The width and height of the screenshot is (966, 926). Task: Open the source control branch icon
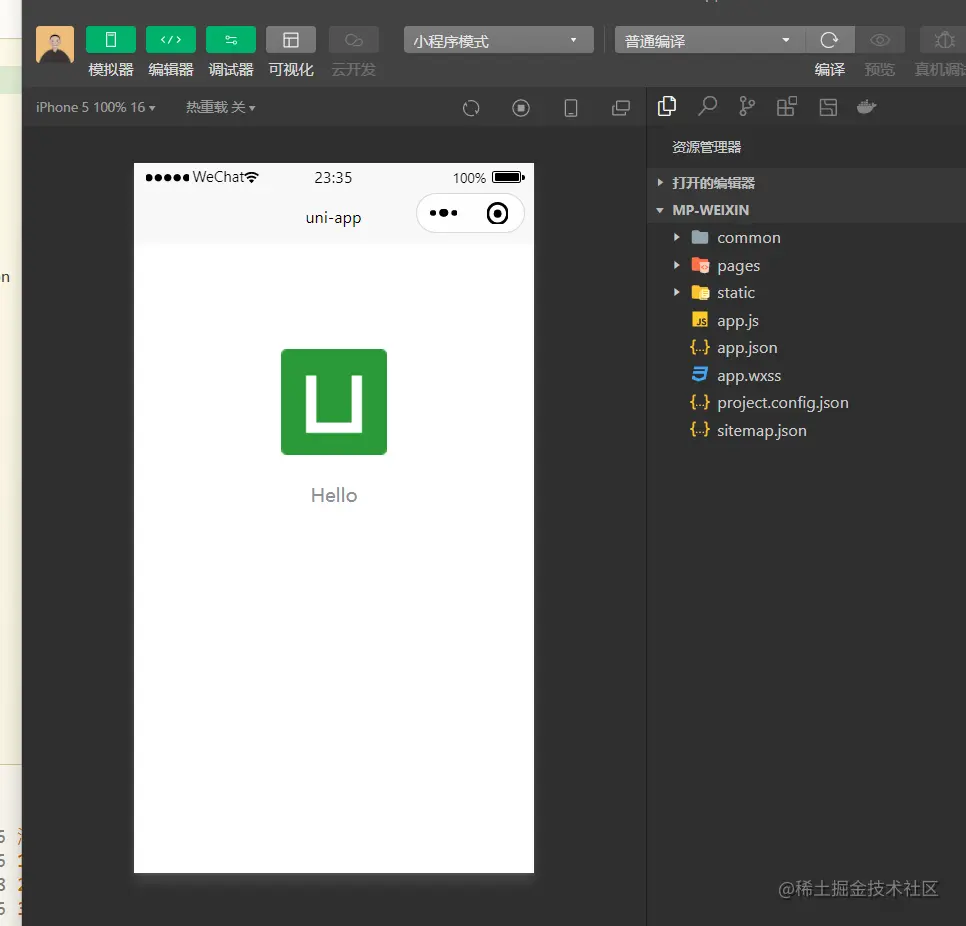(747, 107)
